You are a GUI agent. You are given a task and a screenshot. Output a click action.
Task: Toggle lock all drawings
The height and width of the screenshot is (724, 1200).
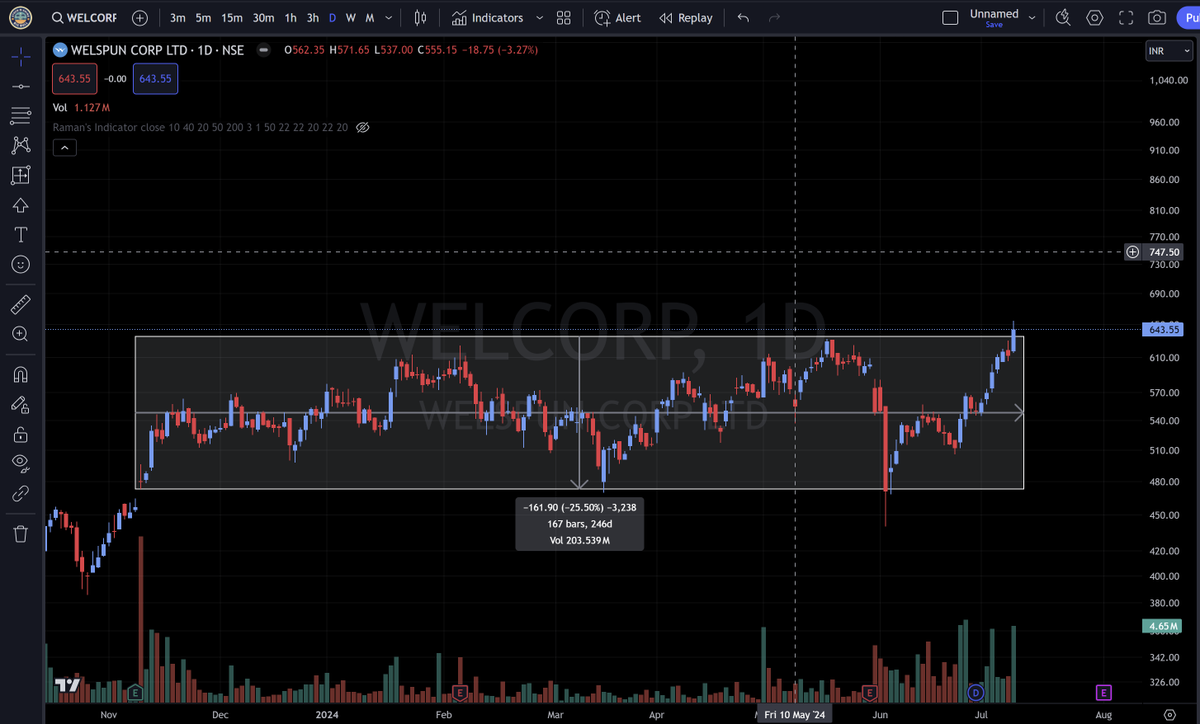[x=20, y=435]
